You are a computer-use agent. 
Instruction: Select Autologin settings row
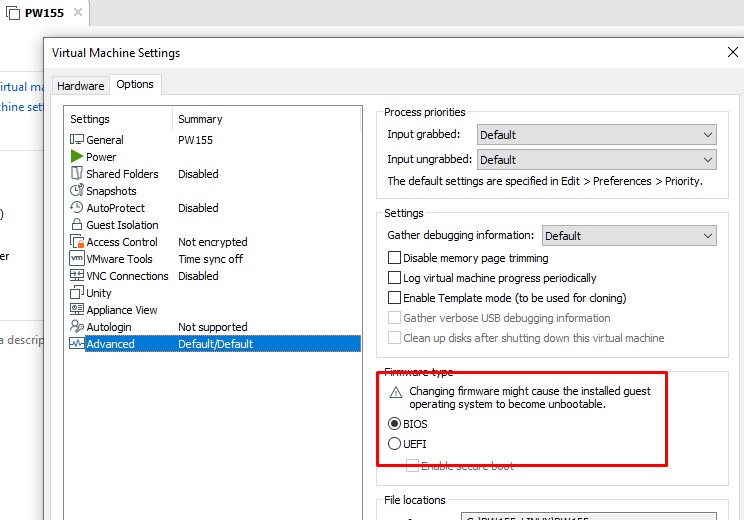(x=215, y=326)
